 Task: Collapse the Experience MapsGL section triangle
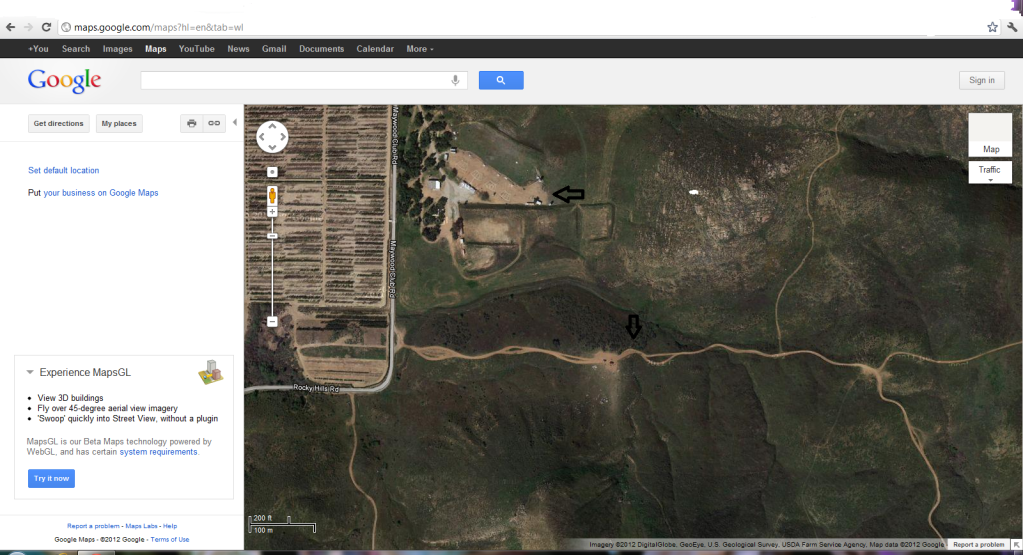[31, 373]
